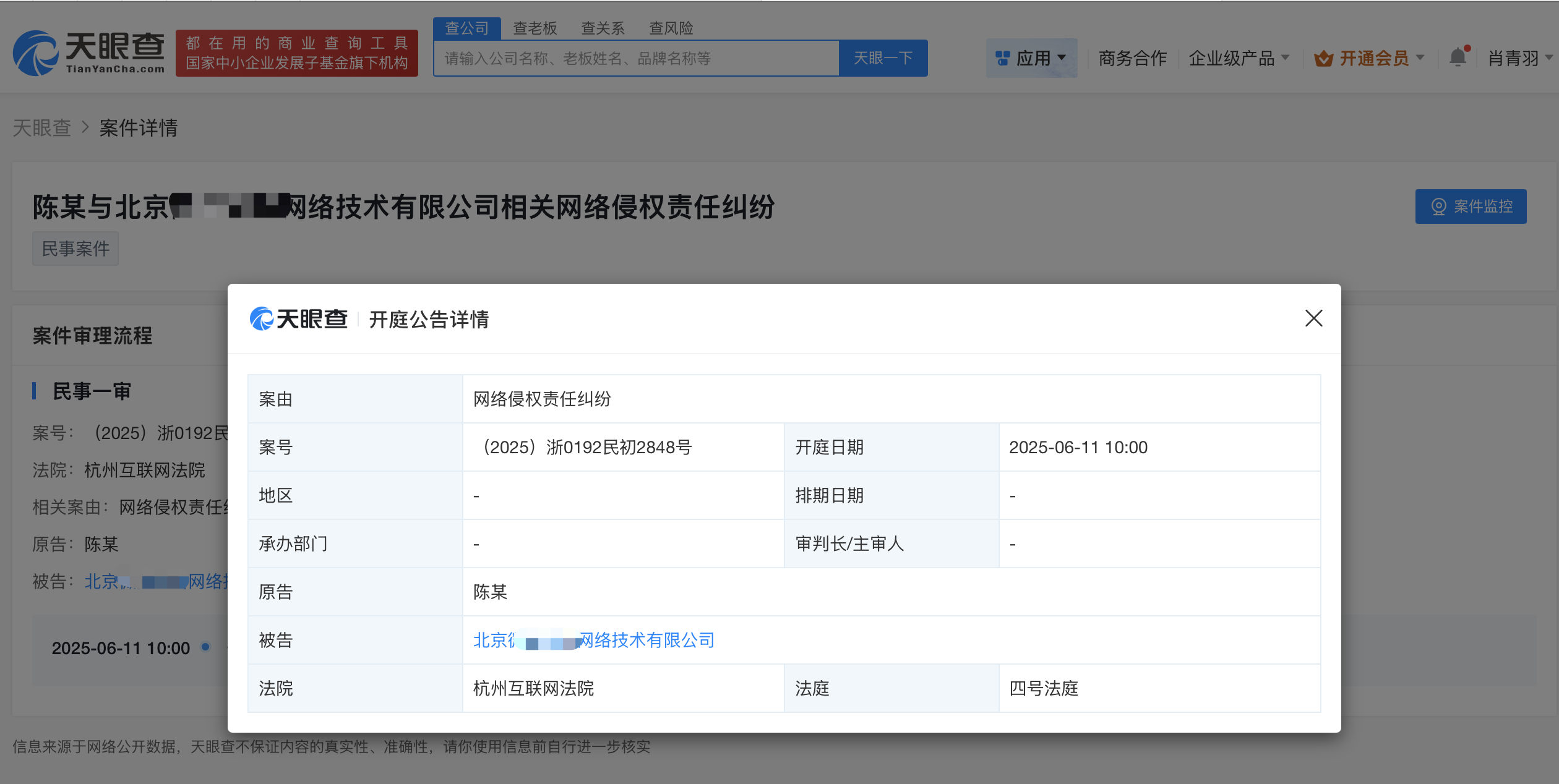The height and width of the screenshot is (784, 1559).
Task: Click the 天眼查 logo in the dialog title
Action: [x=298, y=319]
